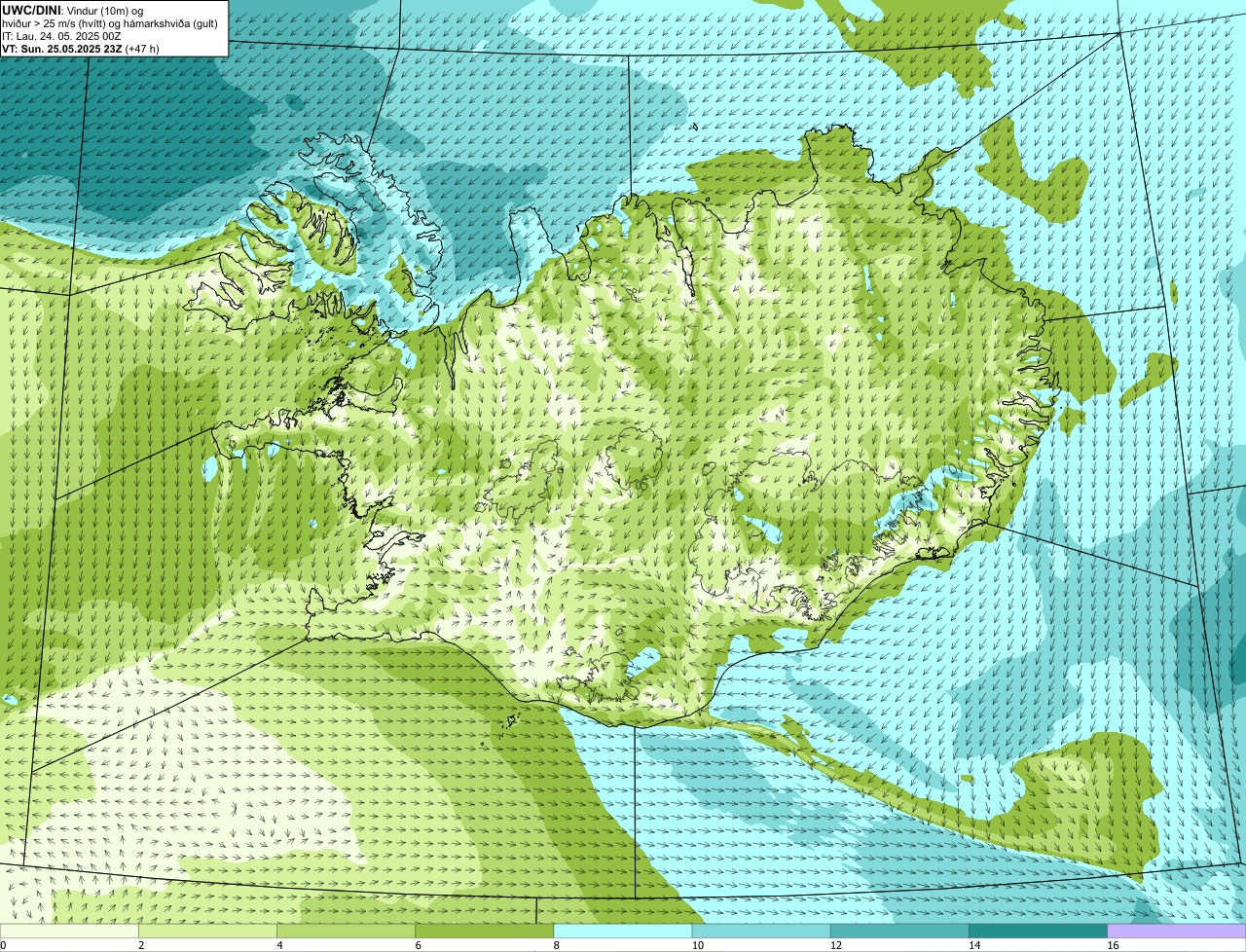This screenshot has width=1246, height=952.
Task: Click the dark teal swatch between 14 and 16
Action: click(x=1038, y=932)
